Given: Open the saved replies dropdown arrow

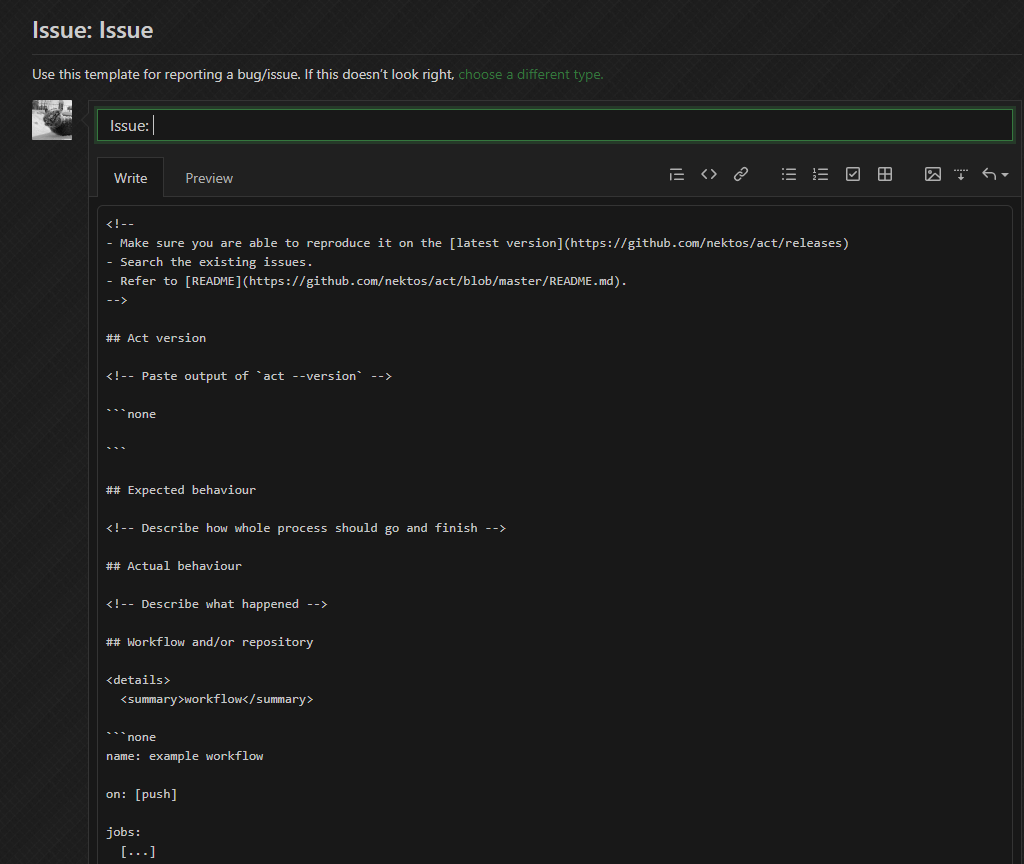Looking at the screenshot, I should (995, 174).
